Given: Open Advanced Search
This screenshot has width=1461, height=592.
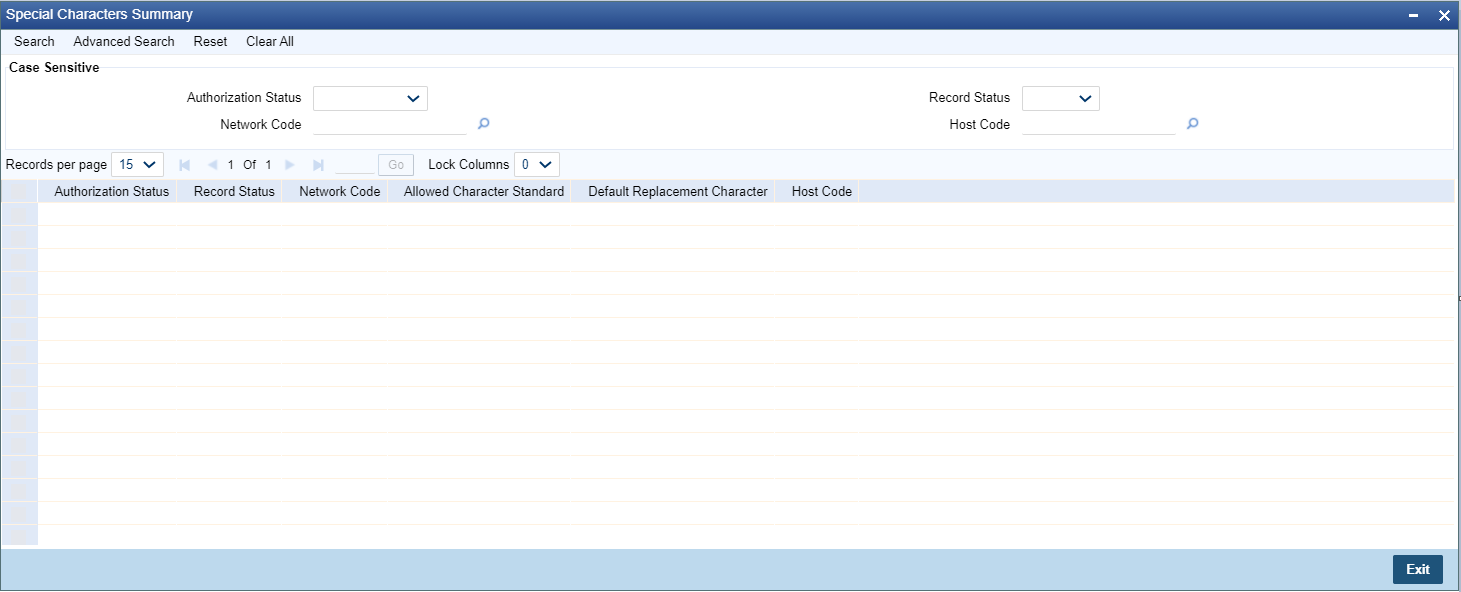Looking at the screenshot, I should click(124, 42).
